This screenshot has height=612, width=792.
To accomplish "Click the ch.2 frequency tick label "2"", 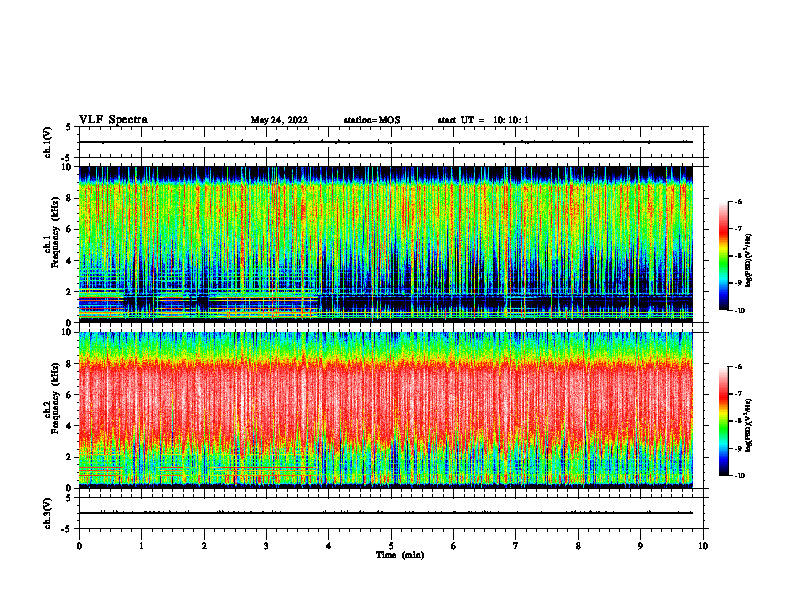I will click(x=70, y=457).
